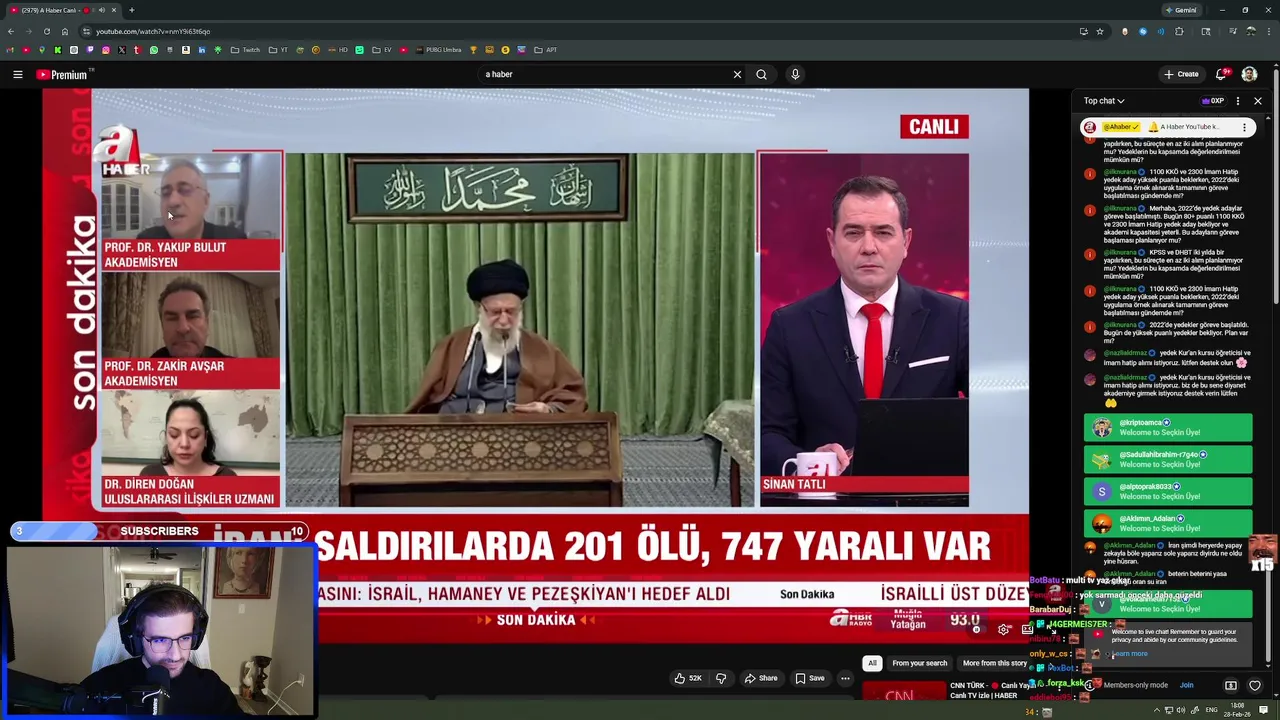
Task: Open a new browser tab
Action: point(131,10)
